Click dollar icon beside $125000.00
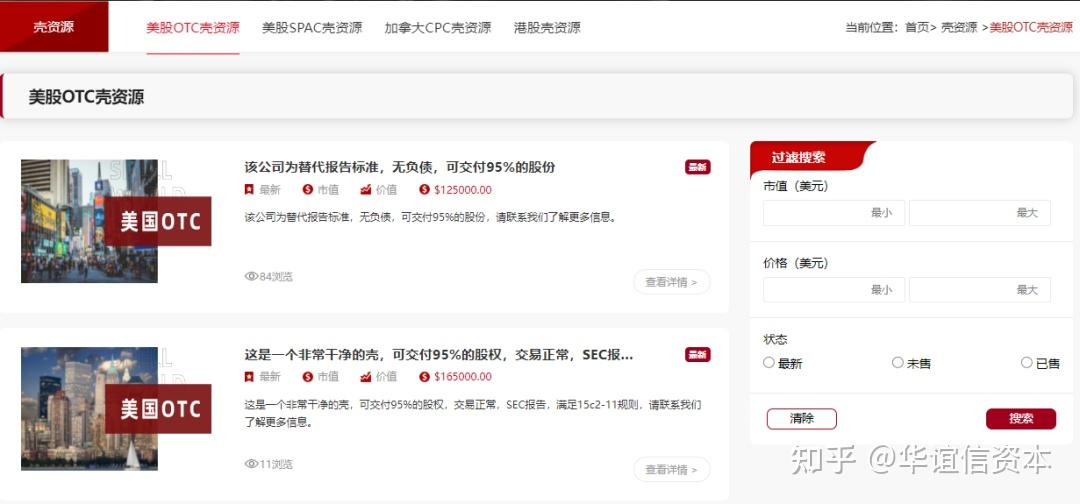Screen dimensions: 1080x504 [425, 190]
